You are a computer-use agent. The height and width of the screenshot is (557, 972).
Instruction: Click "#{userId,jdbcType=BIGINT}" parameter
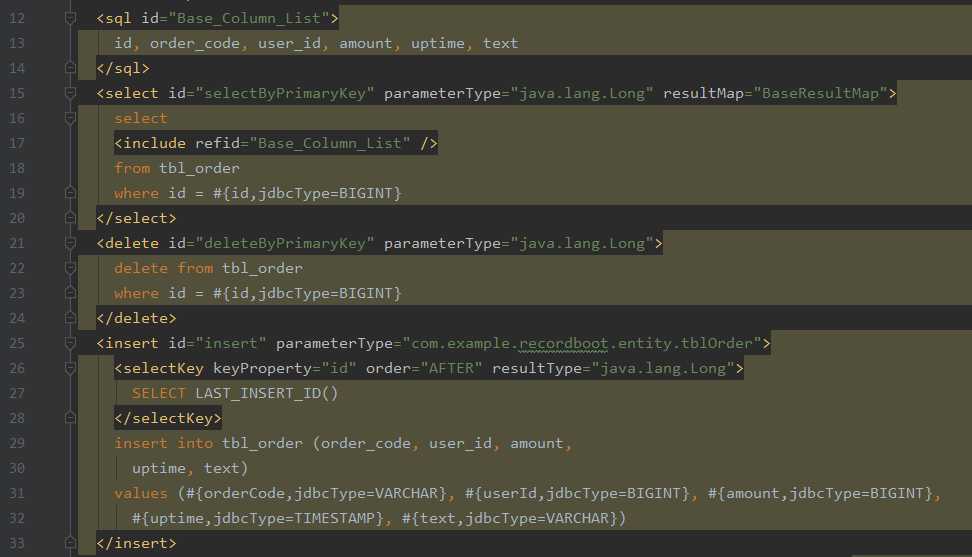tap(577, 493)
